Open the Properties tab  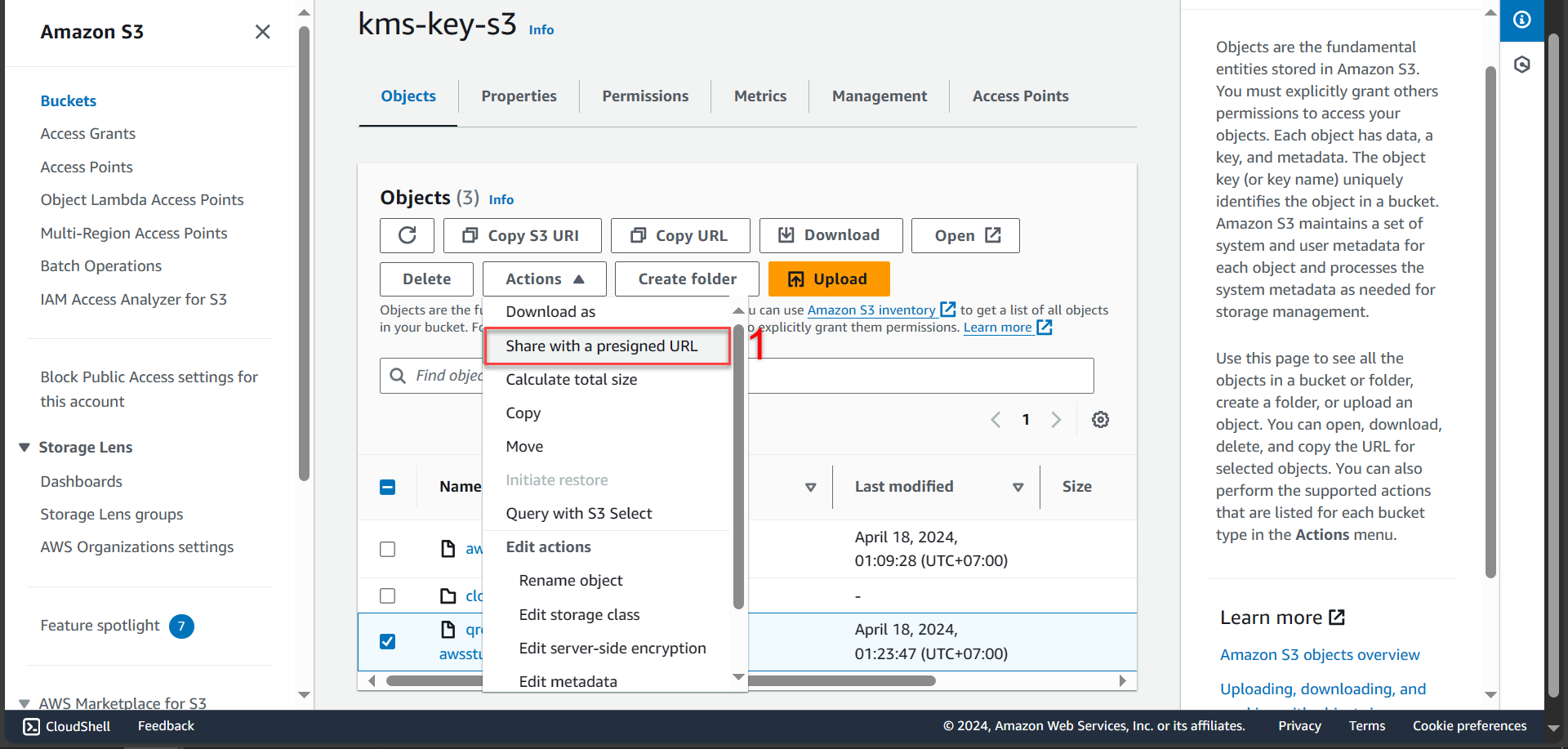tap(519, 96)
